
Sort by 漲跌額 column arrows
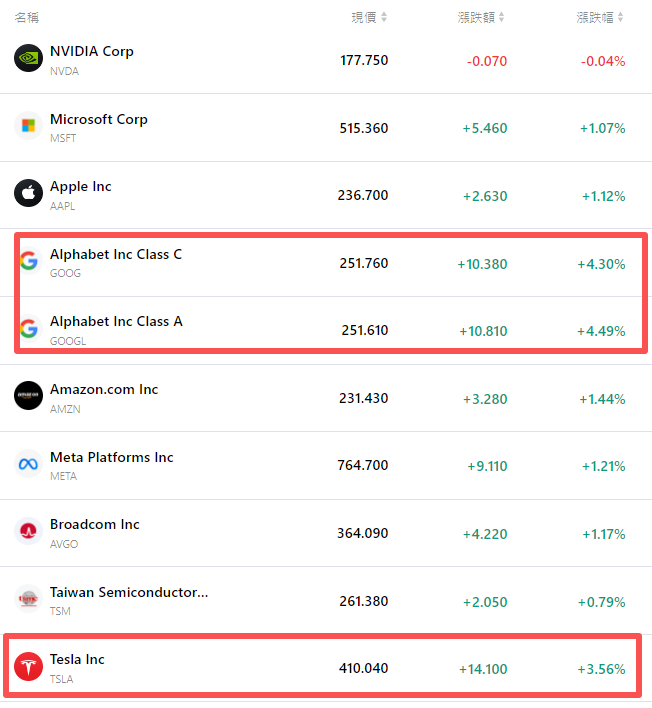point(501,17)
